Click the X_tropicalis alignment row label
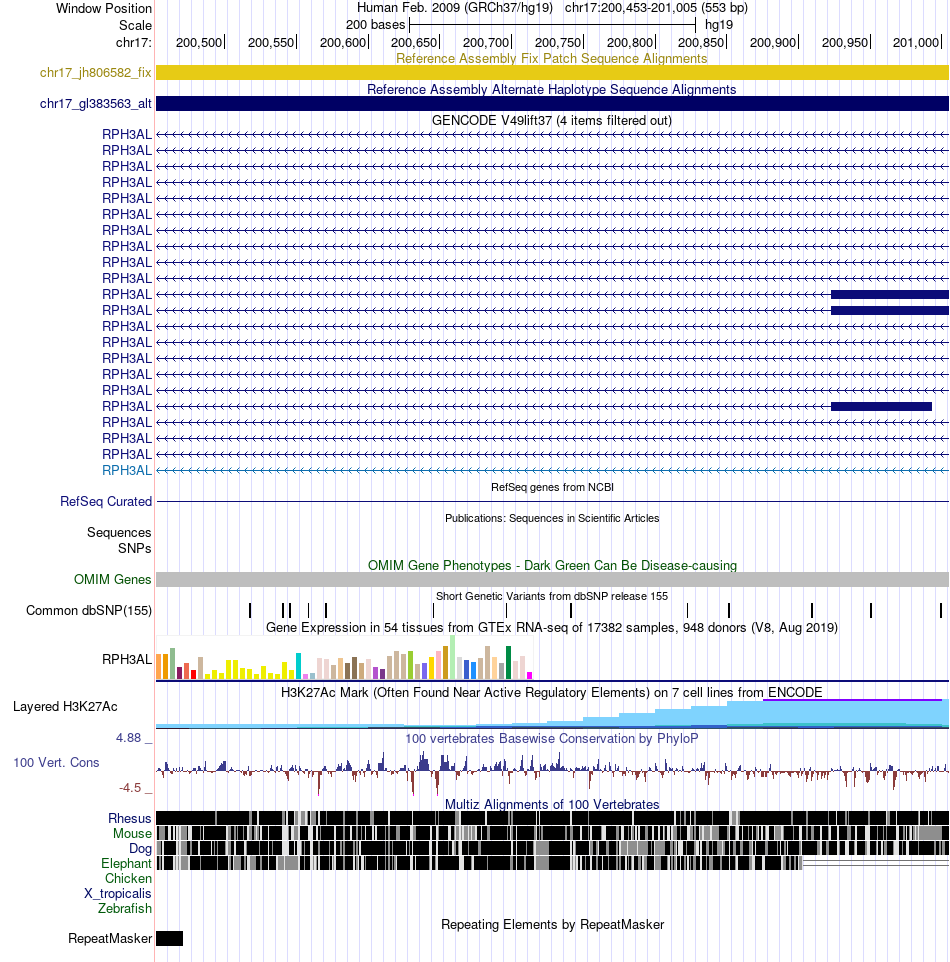Screen dimensions: 950x962 pos(117,893)
